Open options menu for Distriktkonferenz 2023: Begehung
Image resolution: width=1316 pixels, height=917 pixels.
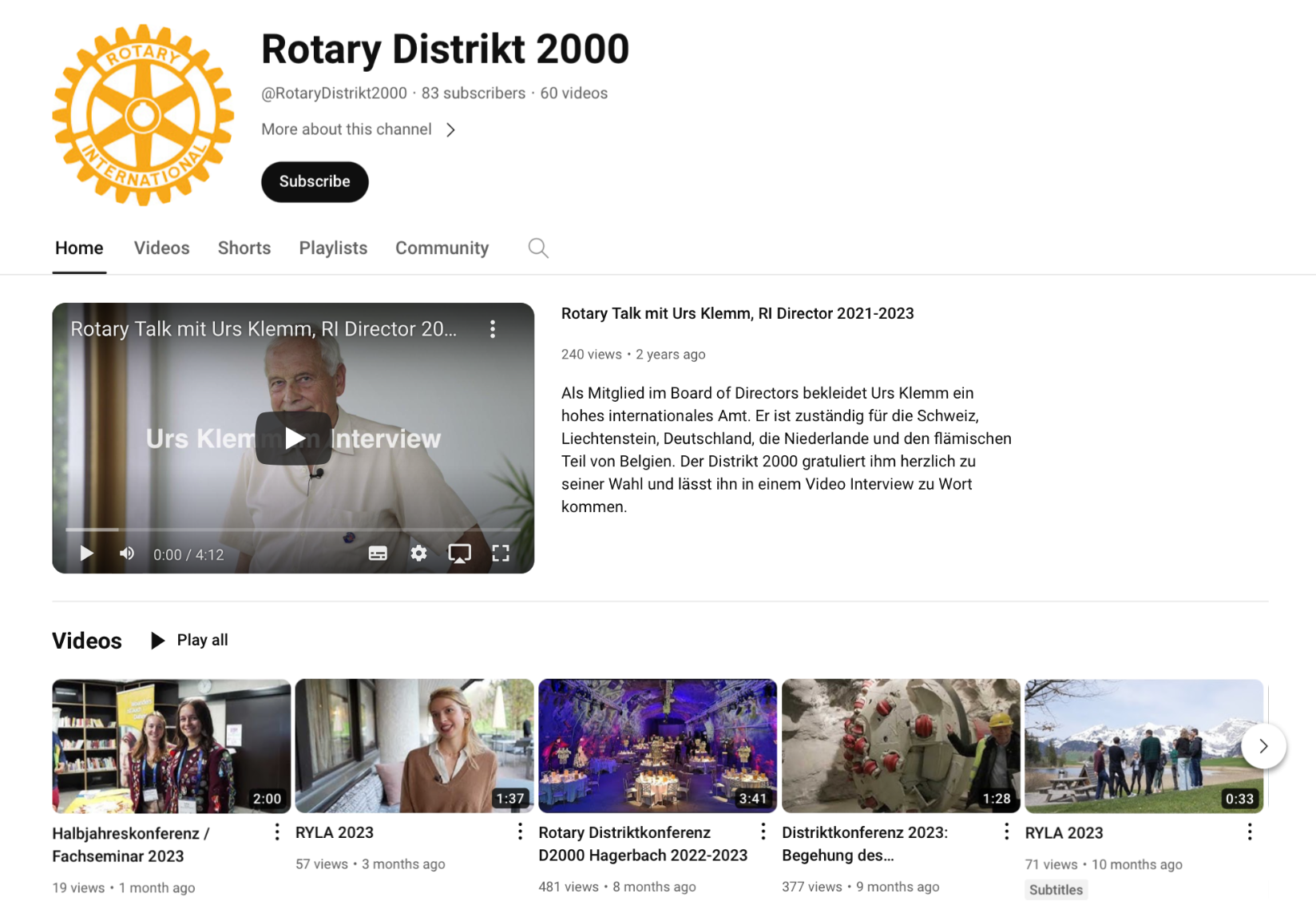1006,832
